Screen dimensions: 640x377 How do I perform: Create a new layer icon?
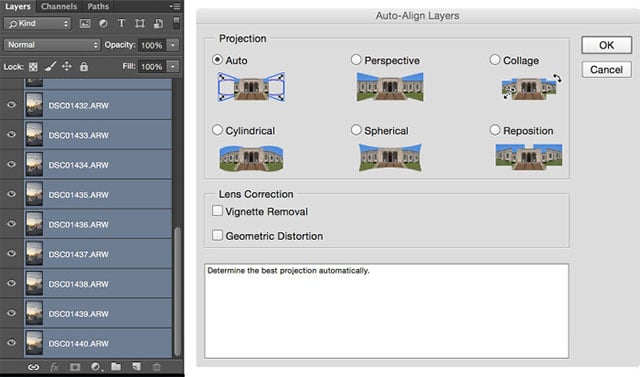[x=136, y=367]
